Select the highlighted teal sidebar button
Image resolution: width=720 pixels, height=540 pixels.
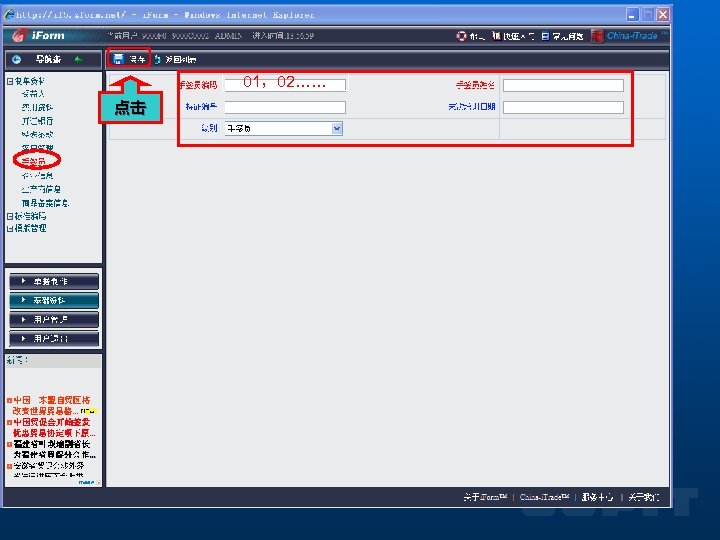[54, 300]
